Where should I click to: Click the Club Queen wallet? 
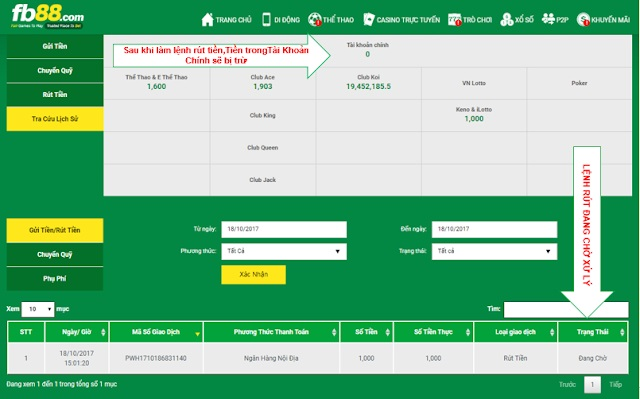pos(262,148)
